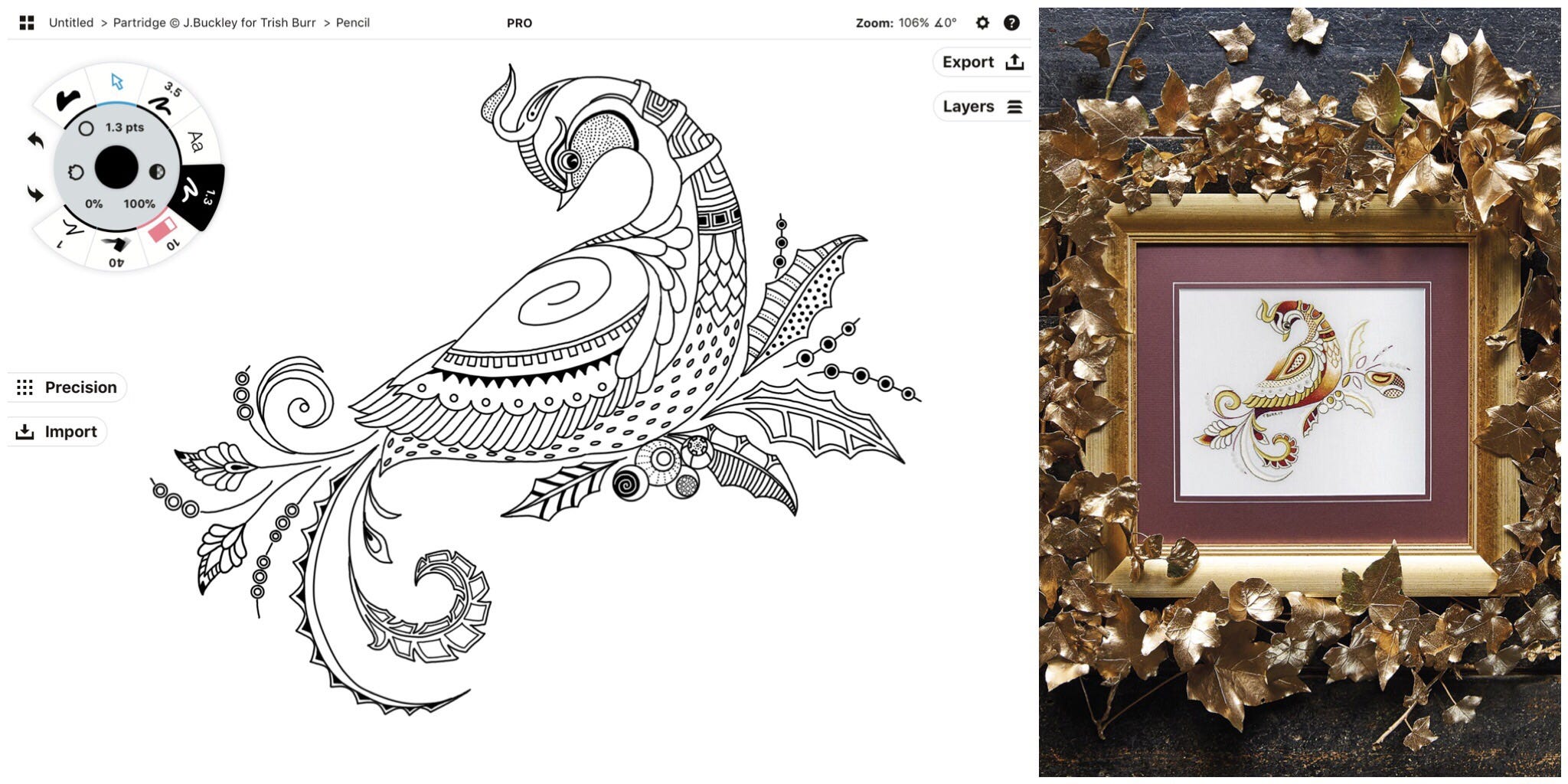Open the Layers panel
Viewport: 1568px width, 784px height.
982,106
